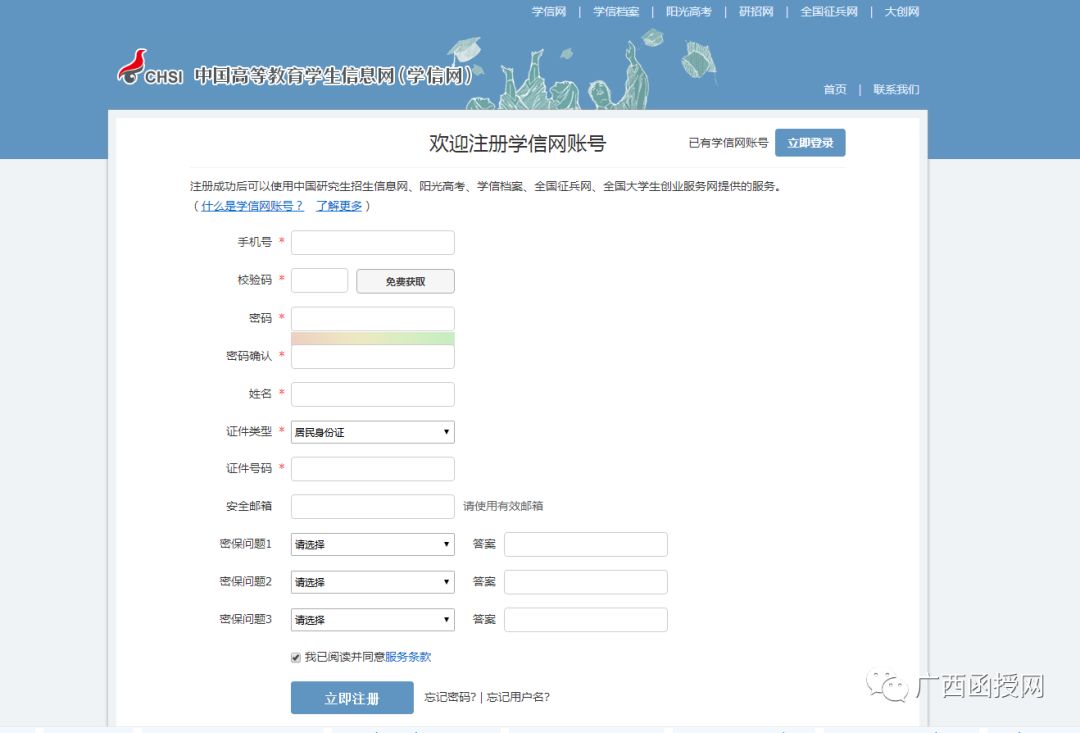Open 研招网 top navigation link
Screen dimensions: 1080x733
click(756, 12)
